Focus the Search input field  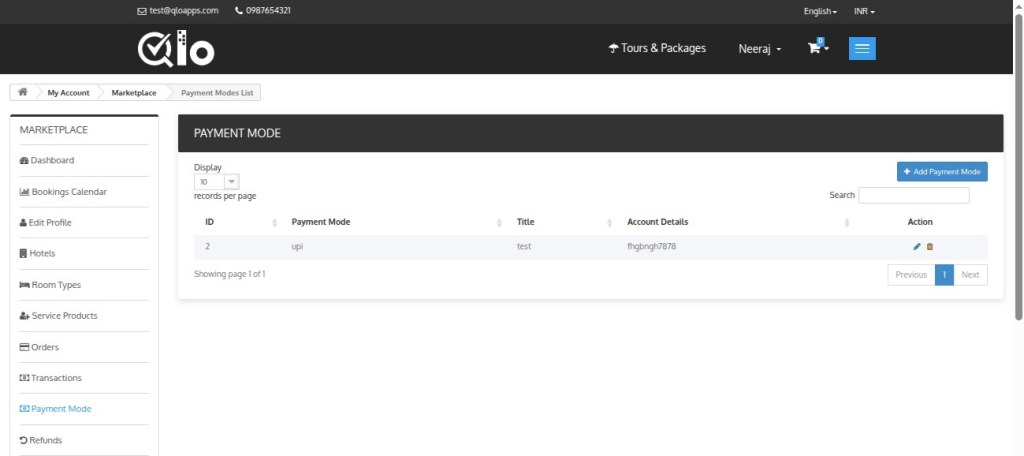click(914, 195)
